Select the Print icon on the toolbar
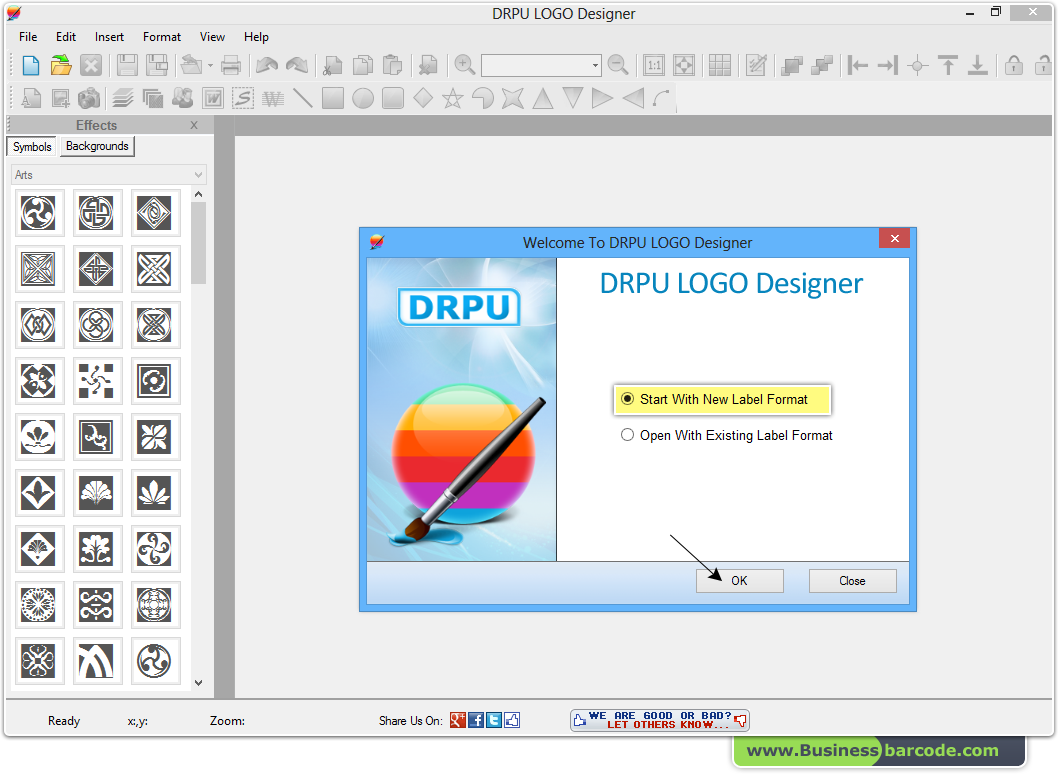1058x774 pixels. (231, 65)
